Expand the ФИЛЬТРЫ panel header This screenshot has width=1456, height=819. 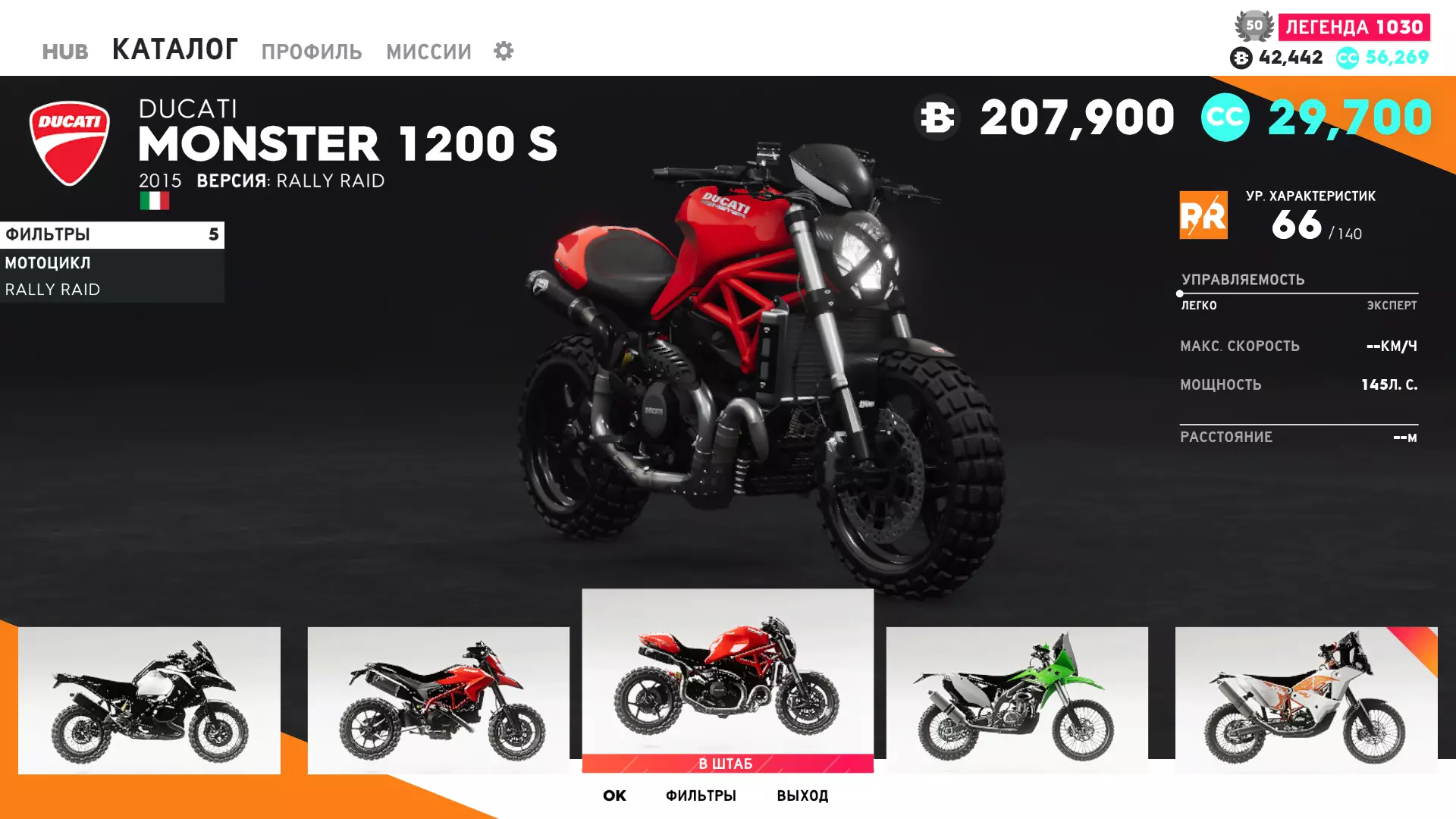point(112,235)
